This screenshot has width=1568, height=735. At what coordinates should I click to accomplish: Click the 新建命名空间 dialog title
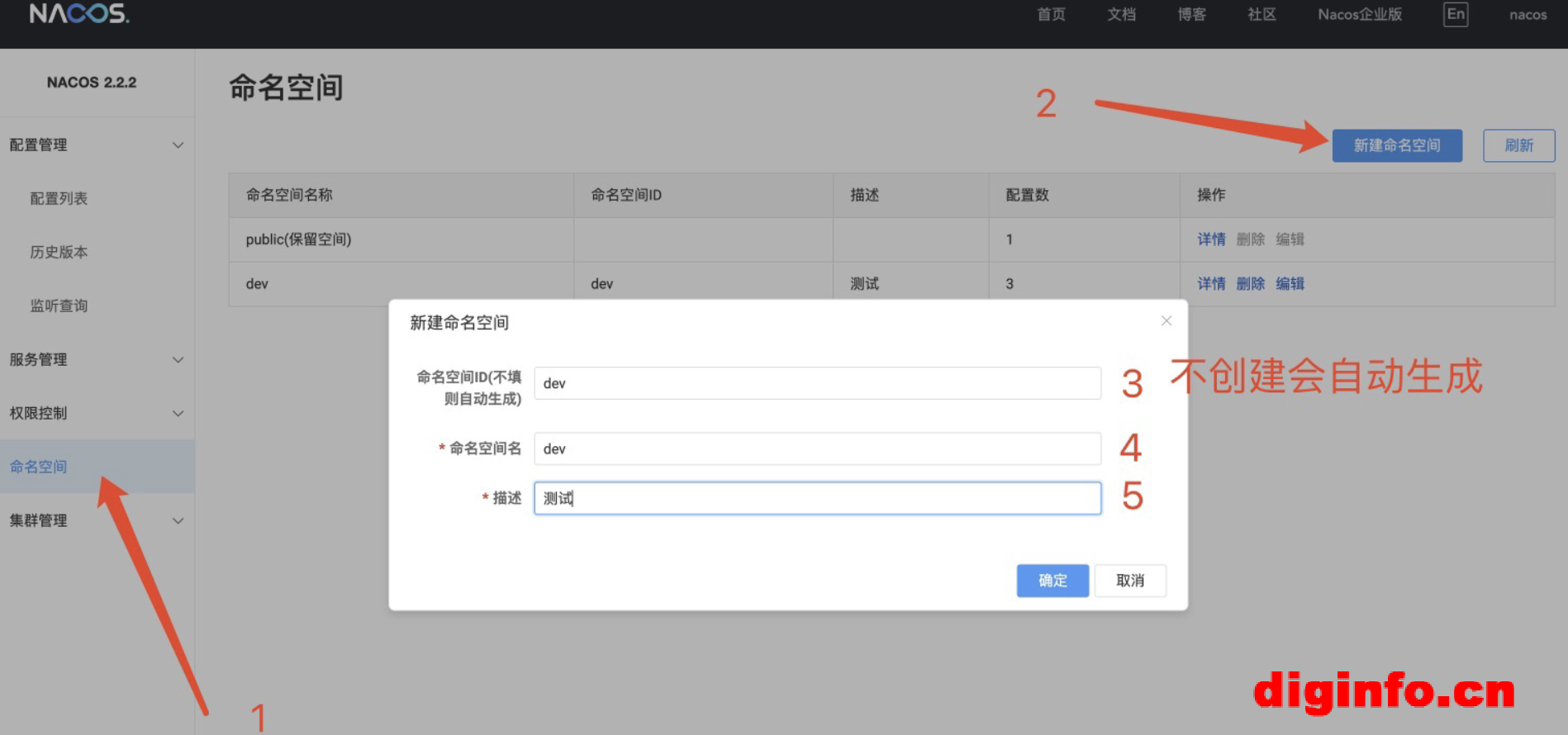(x=459, y=323)
